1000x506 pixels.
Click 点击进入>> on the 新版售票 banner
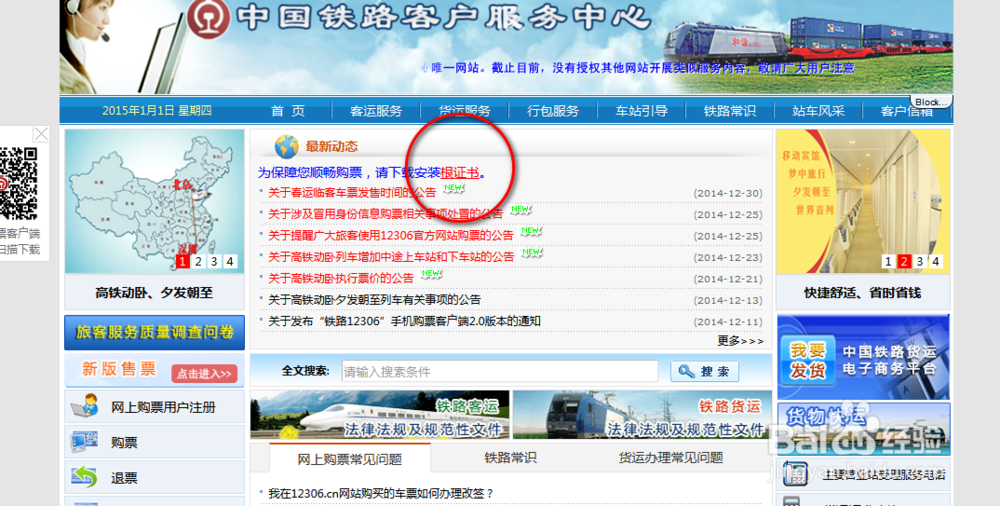tap(204, 374)
